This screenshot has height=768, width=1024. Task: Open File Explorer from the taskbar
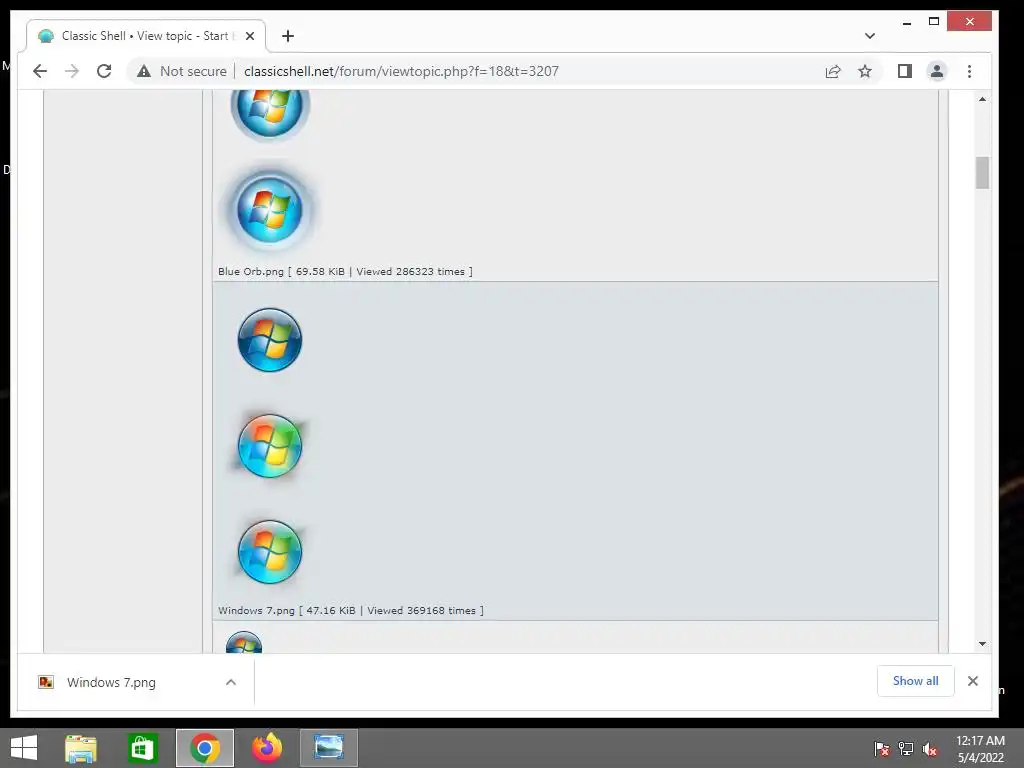[x=80, y=748]
